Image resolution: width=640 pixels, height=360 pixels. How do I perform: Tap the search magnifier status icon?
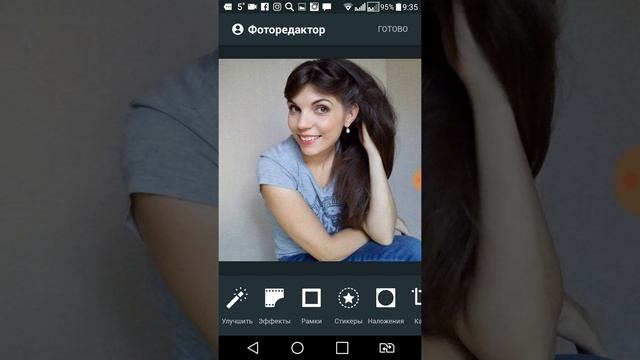289,7
